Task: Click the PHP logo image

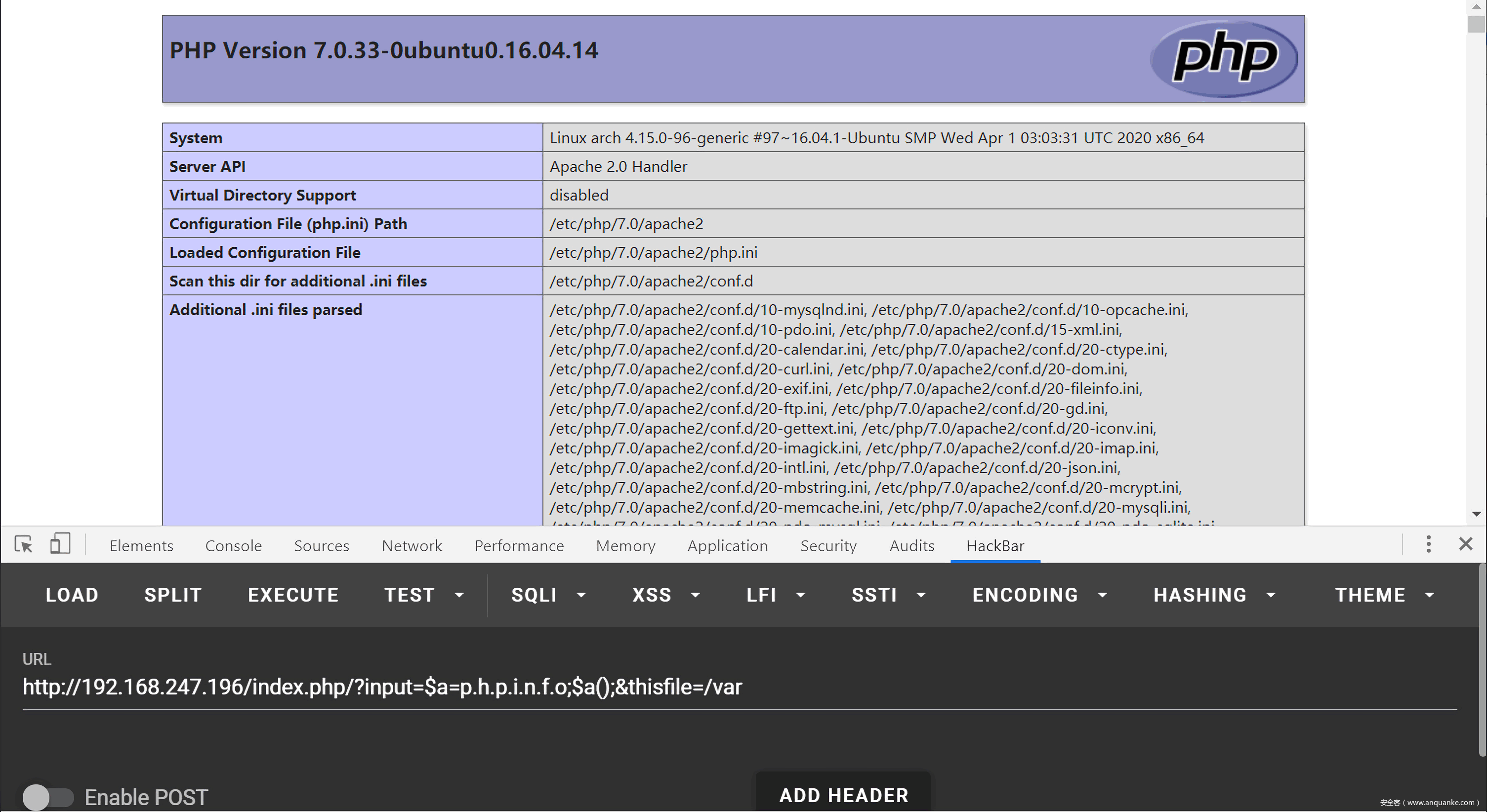Action: (1224, 58)
